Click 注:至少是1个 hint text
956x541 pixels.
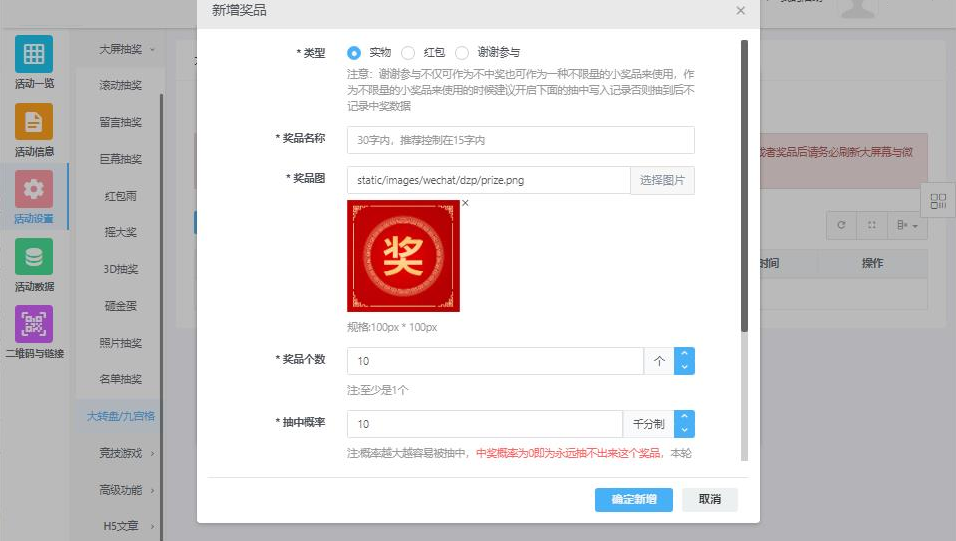coord(378,390)
